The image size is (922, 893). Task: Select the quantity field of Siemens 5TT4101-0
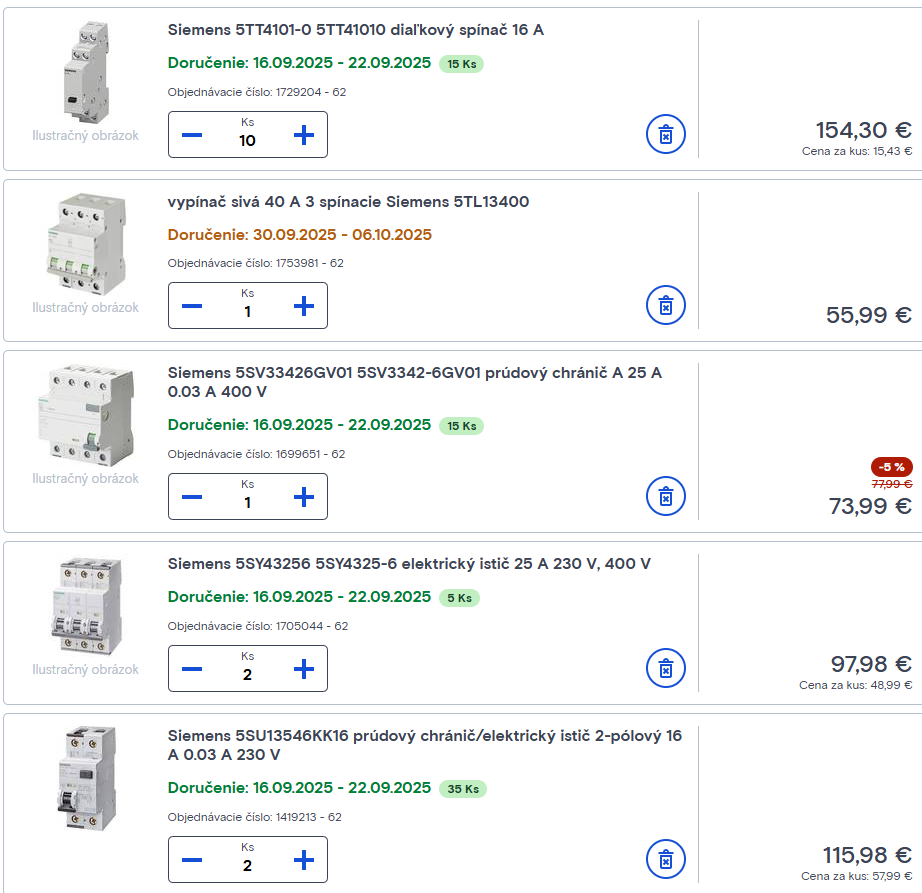[247, 141]
